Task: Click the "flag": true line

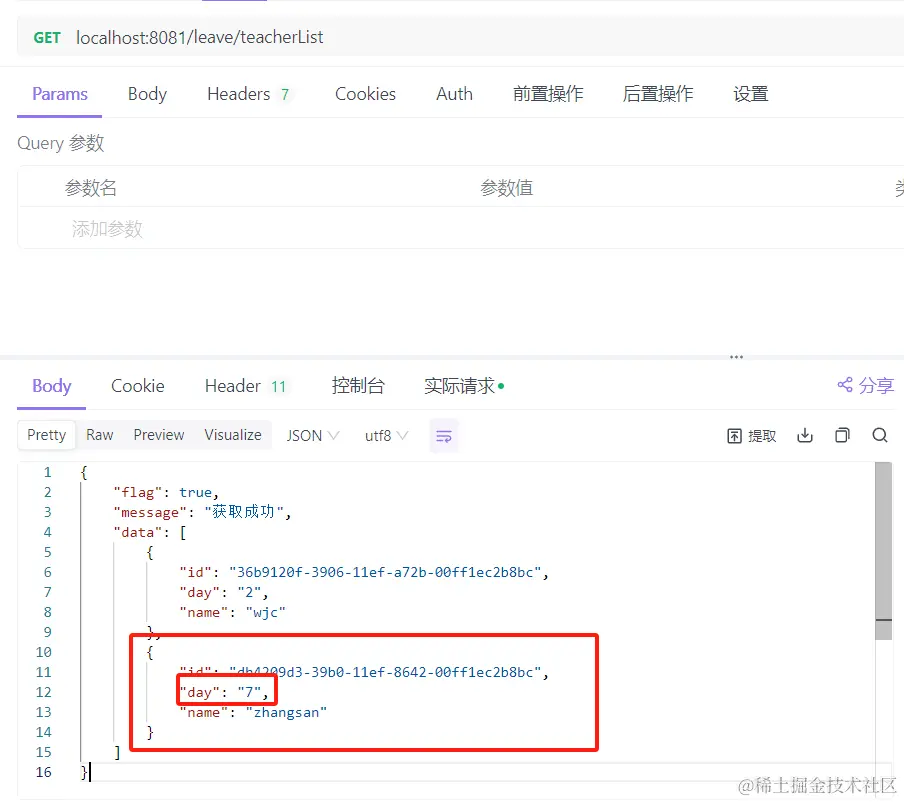Action: pos(166,492)
